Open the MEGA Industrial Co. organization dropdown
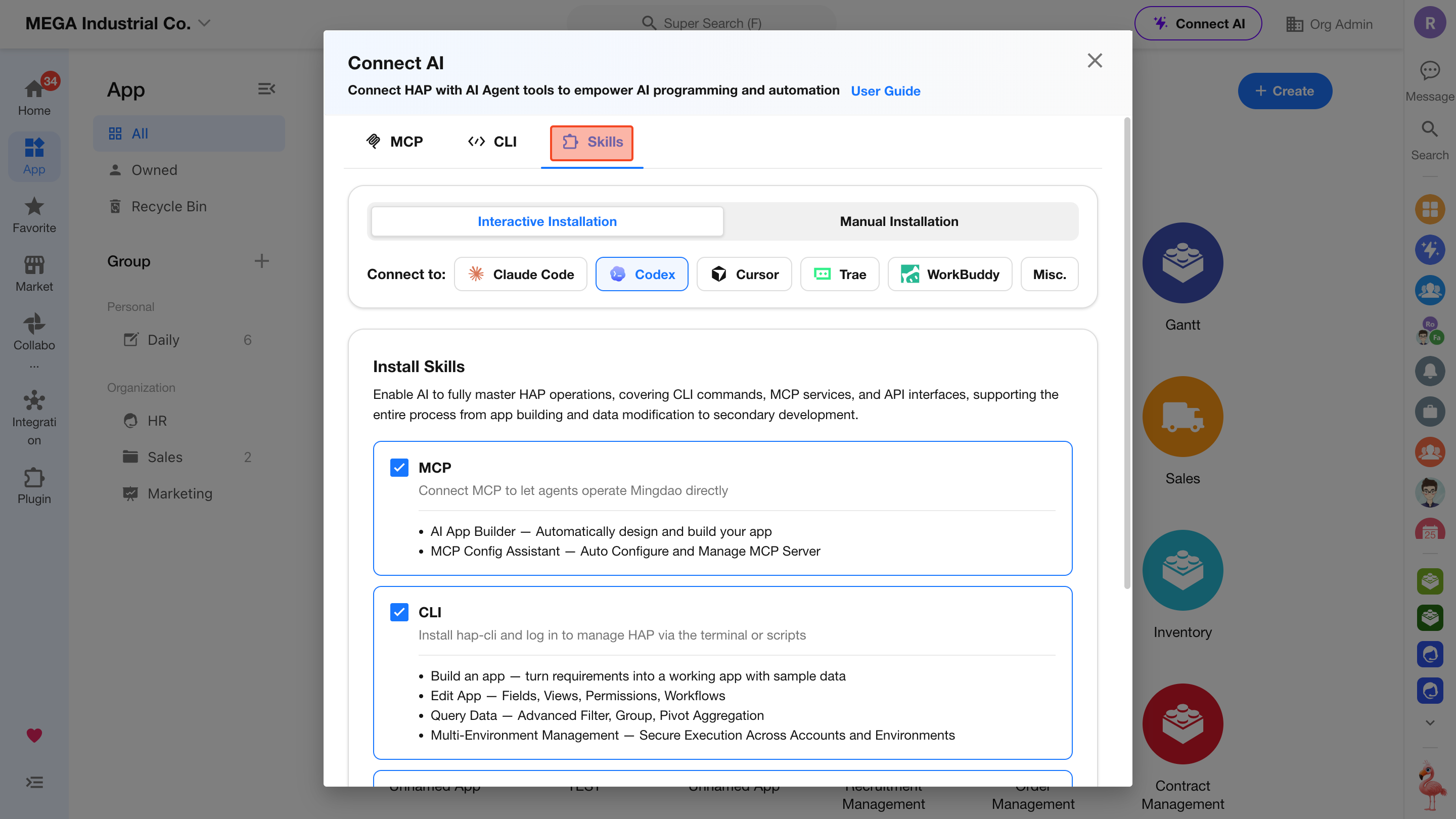This screenshot has height=819, width=1456. tap(118, 23)
